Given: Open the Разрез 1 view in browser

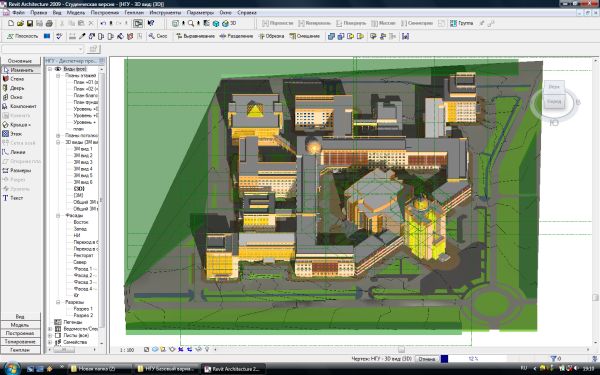Looking at the screenshot, I should point(83,308).
